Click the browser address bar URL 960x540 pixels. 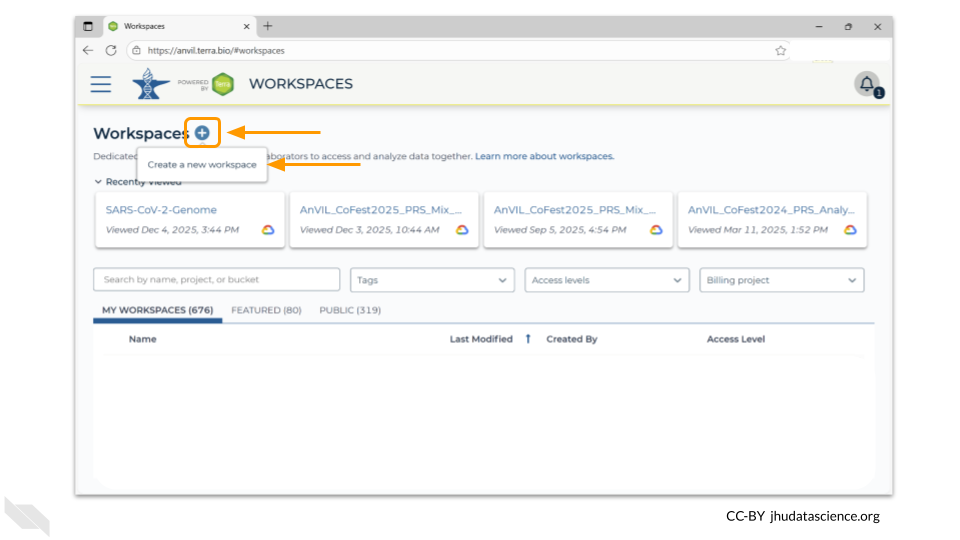click(216, 51)
